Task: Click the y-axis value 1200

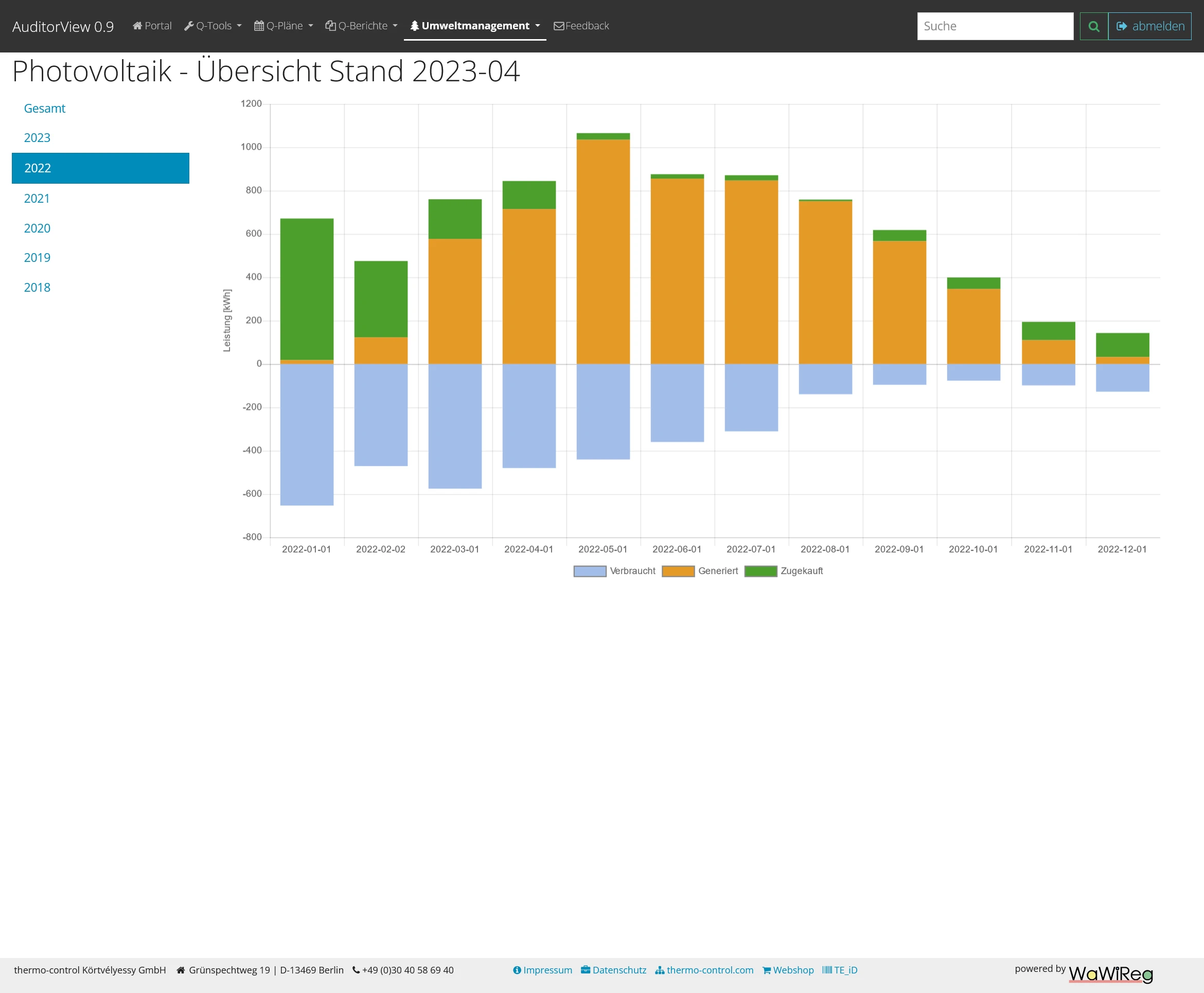Action: (x=251, y=103)
